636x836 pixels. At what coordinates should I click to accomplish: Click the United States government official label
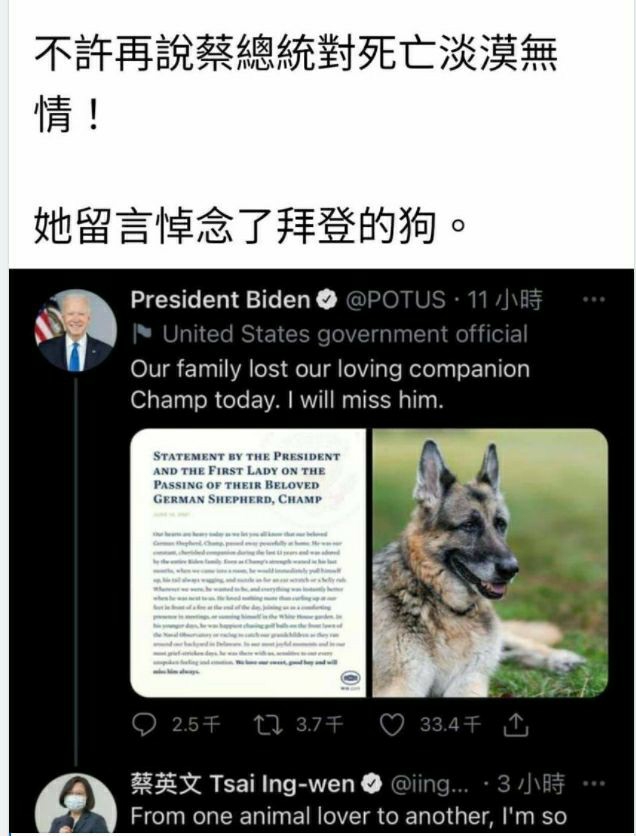click(x=345, y=334)
